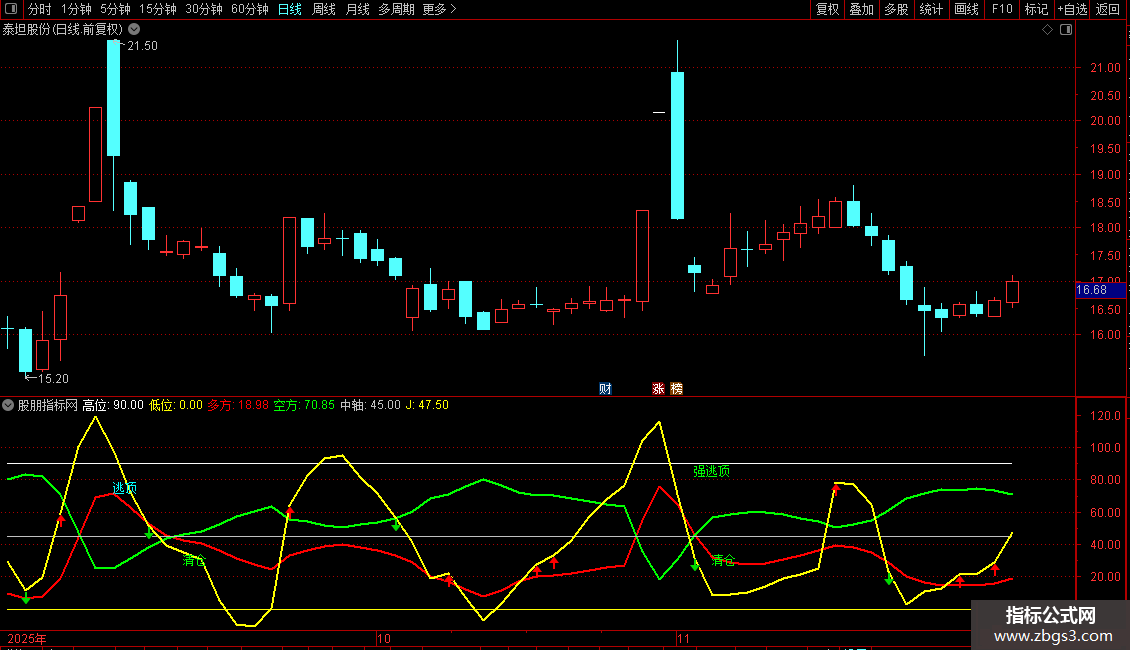Click the 11 month marker on time axis
This screenshot has height=650, width=1130.
[x=683, y=638]
